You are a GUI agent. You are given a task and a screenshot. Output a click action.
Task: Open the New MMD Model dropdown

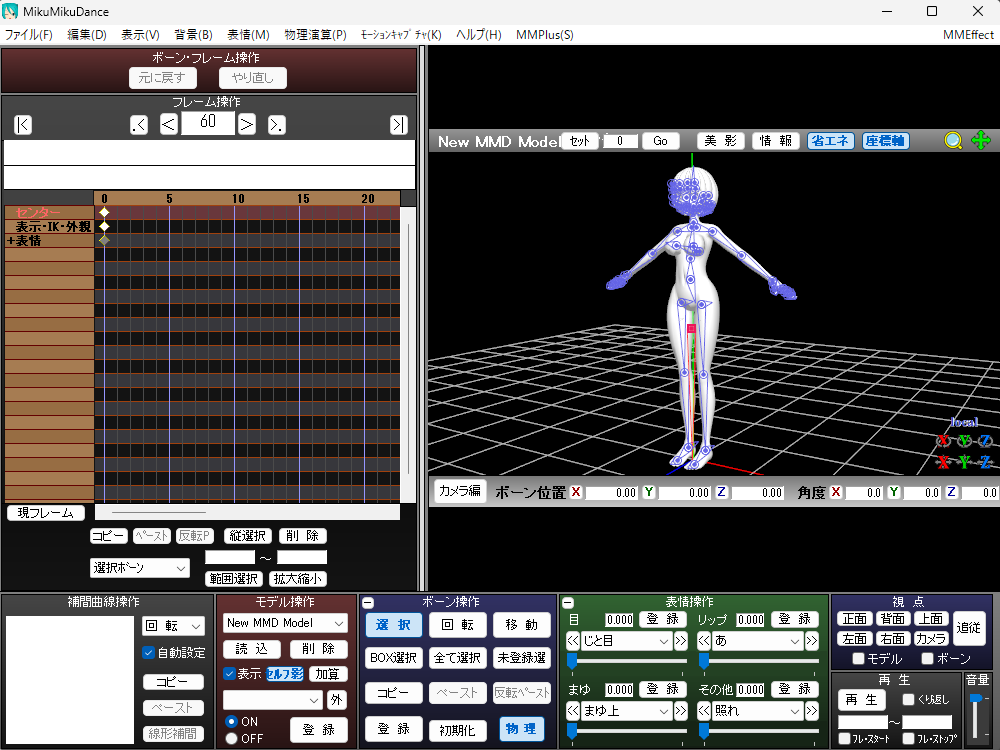[285, 623]
